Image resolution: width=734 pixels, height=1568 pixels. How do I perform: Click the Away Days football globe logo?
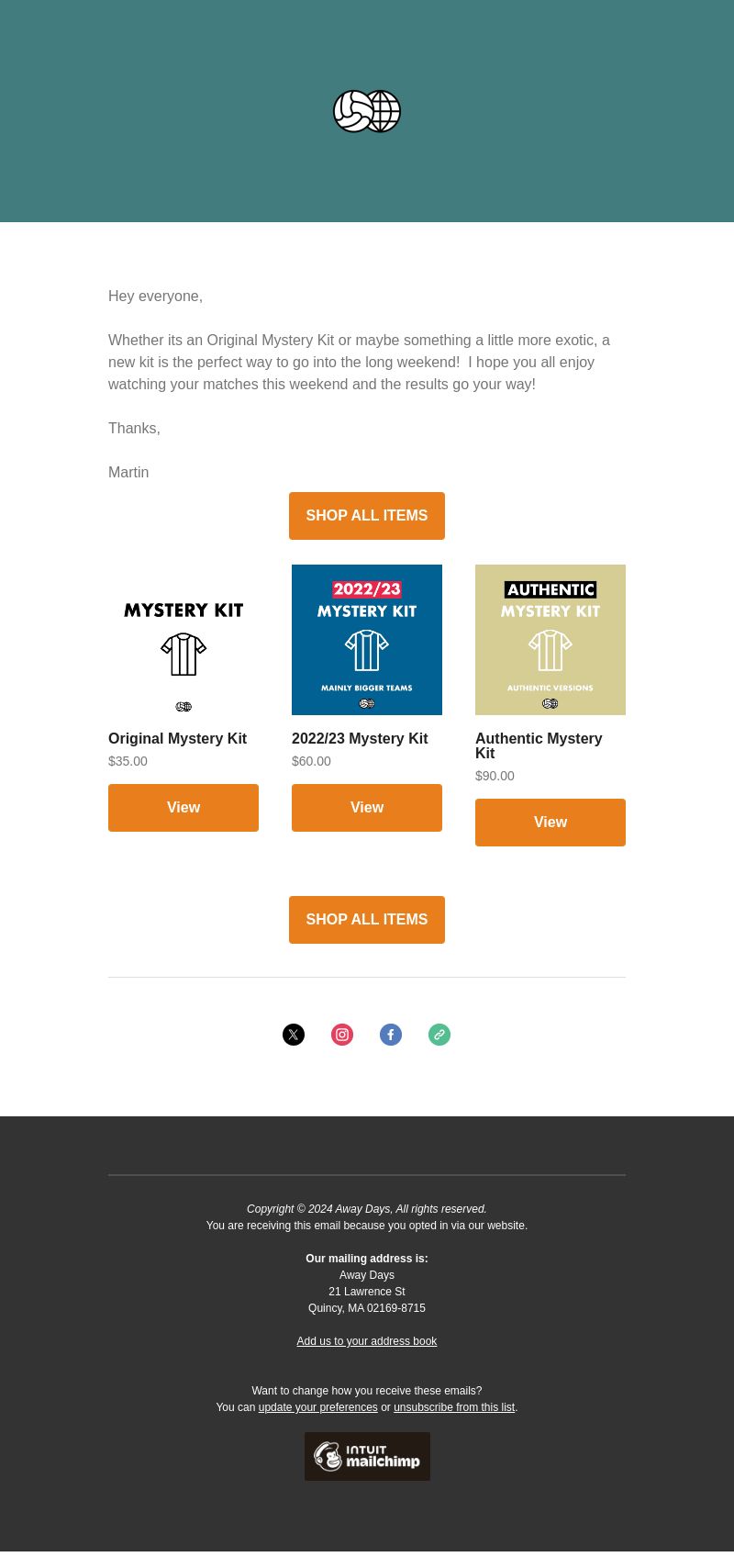click(367, 111)
